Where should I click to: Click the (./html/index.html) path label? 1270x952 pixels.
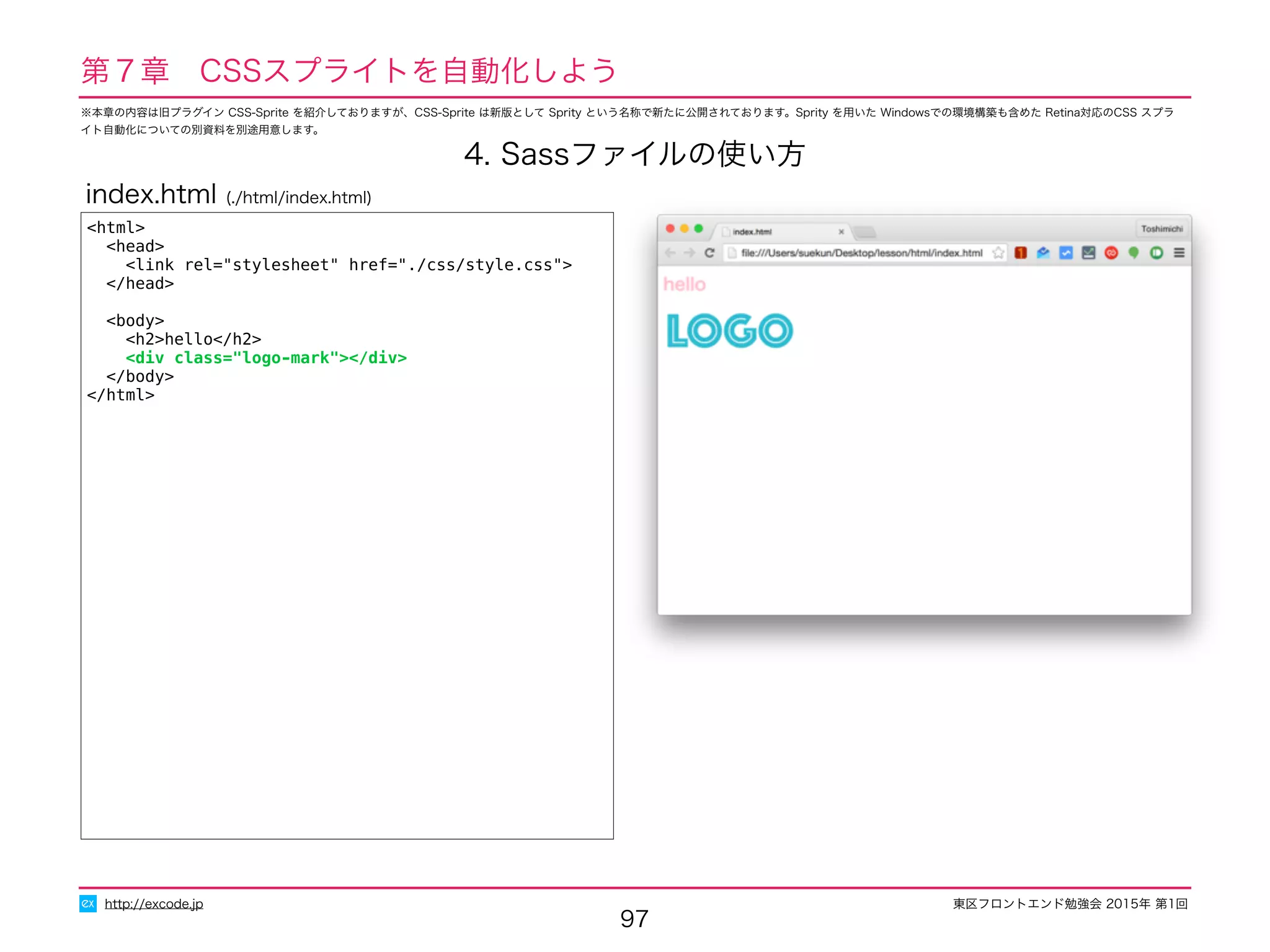299,198
